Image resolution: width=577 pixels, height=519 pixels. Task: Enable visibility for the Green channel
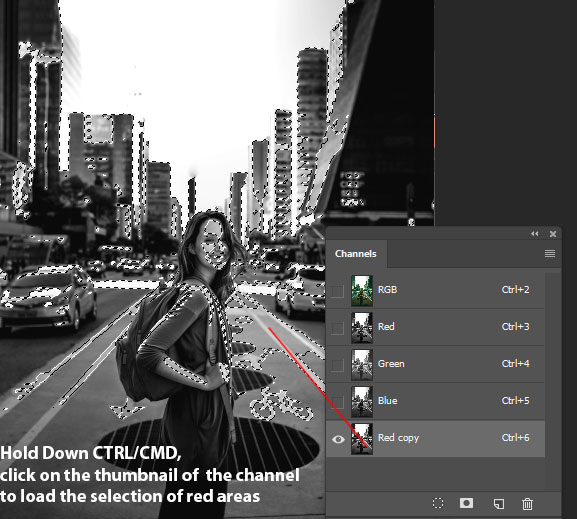click(337, 365)
